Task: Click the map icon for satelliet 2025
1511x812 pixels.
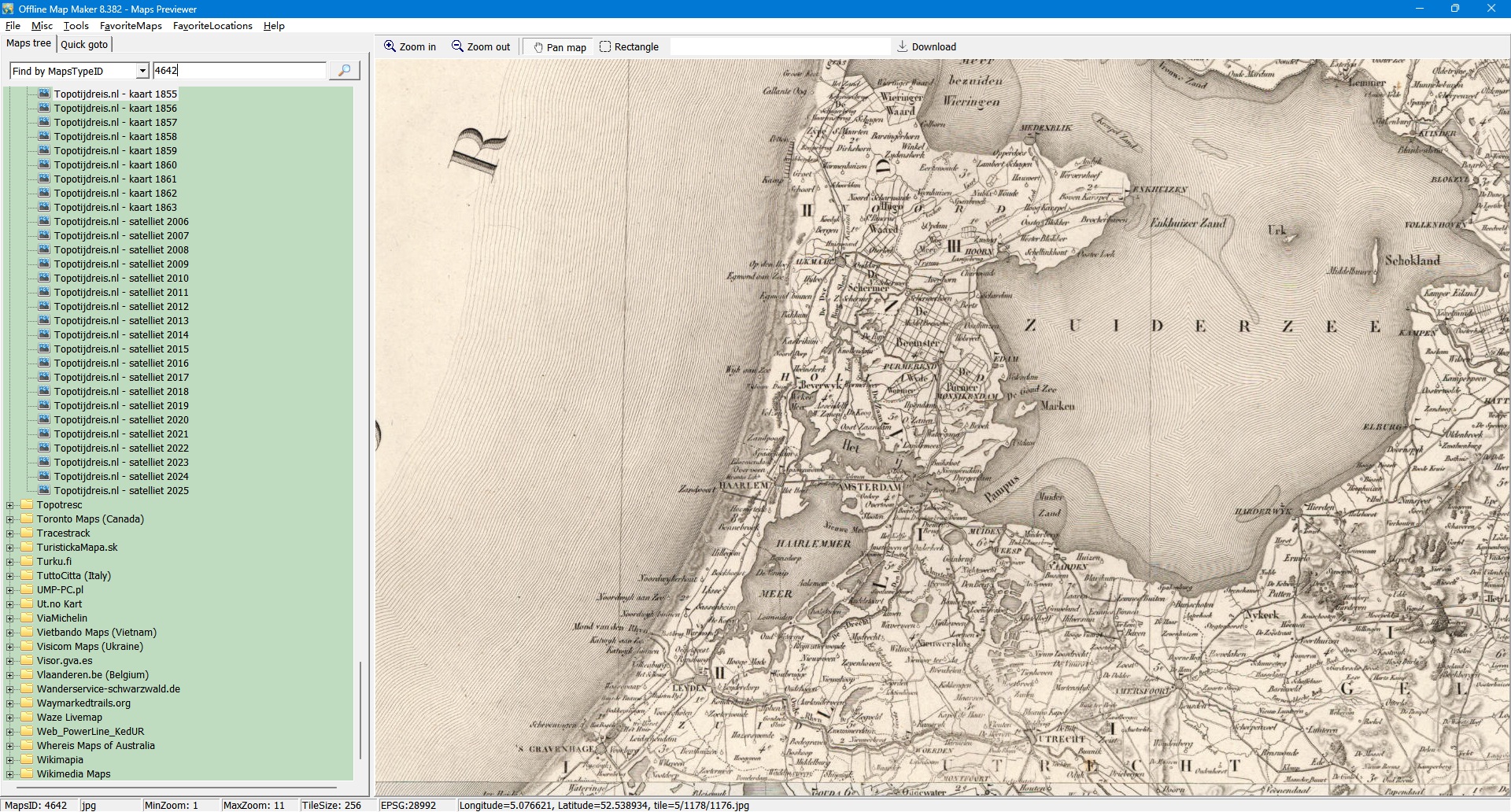Action: 44,490
